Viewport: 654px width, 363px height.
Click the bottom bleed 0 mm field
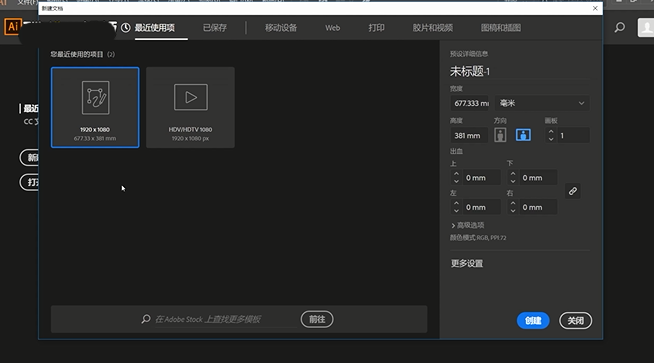538,178
